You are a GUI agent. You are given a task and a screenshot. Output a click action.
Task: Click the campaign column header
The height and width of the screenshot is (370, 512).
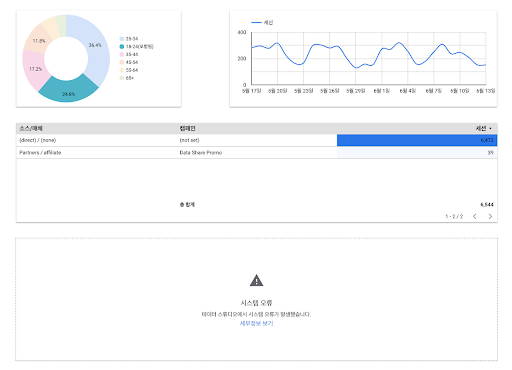pyautogui.click(x=187, y=128)
